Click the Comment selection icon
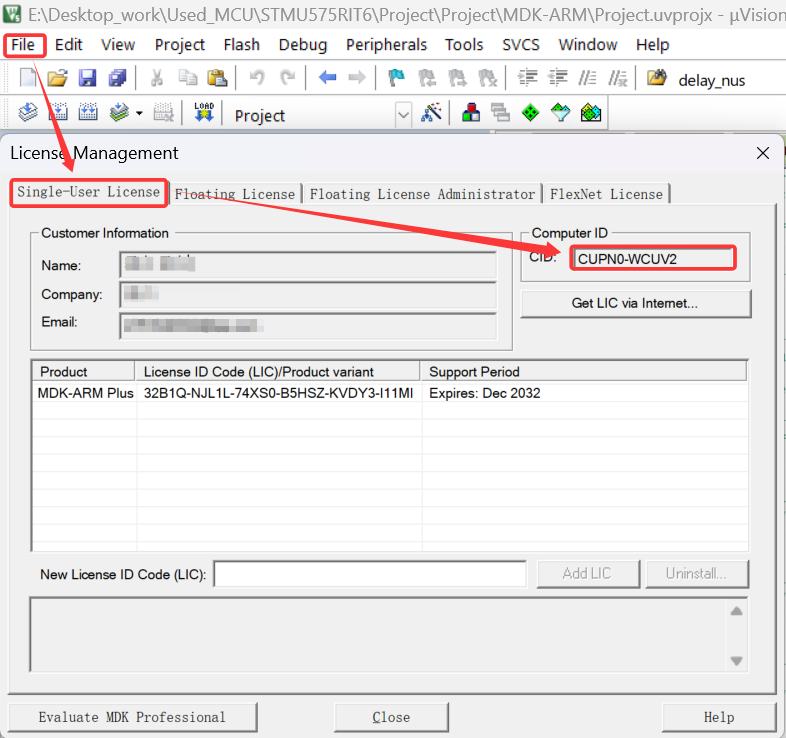Viewport: 786px width, 738px height. tap(587, 78)
